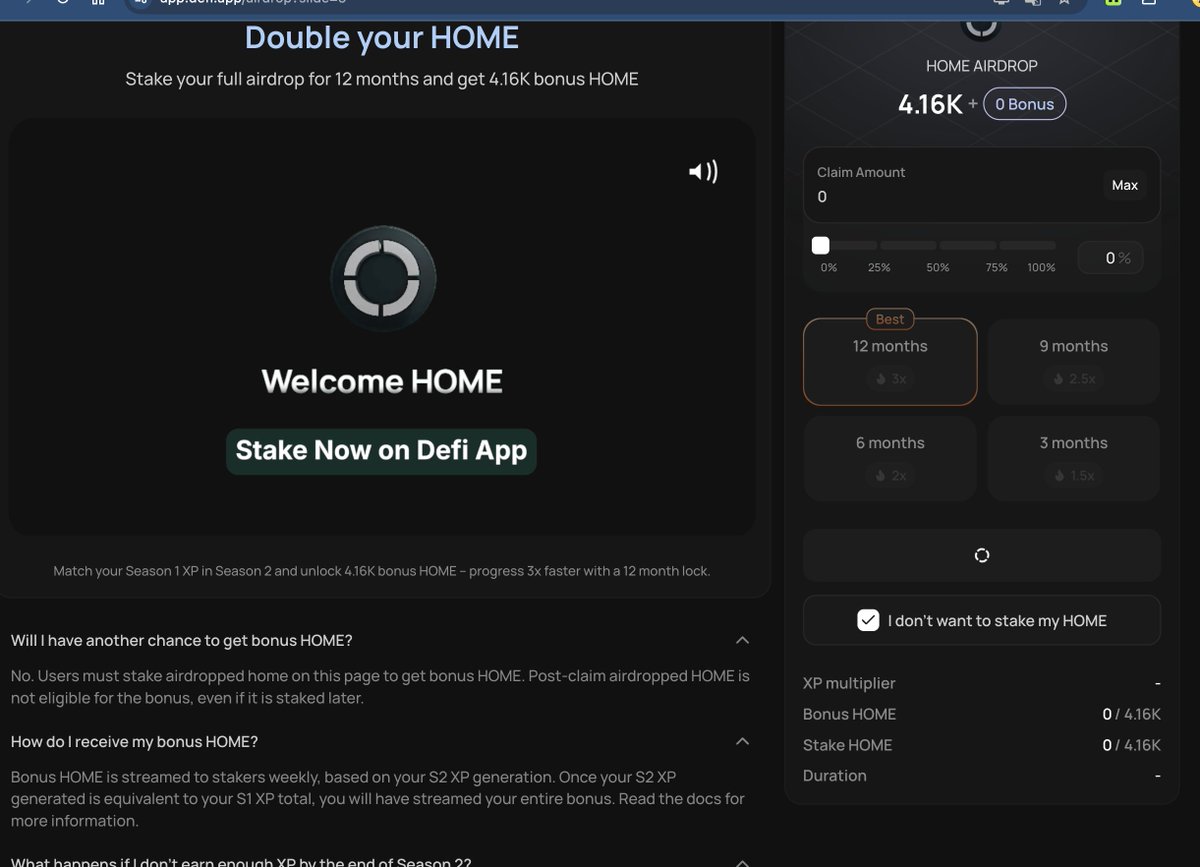Image resolution: width=1200 pixels, height=867 pixels.
Task: Click the "Stake Now on Defi App" button
Action: (x=381, y=451)
